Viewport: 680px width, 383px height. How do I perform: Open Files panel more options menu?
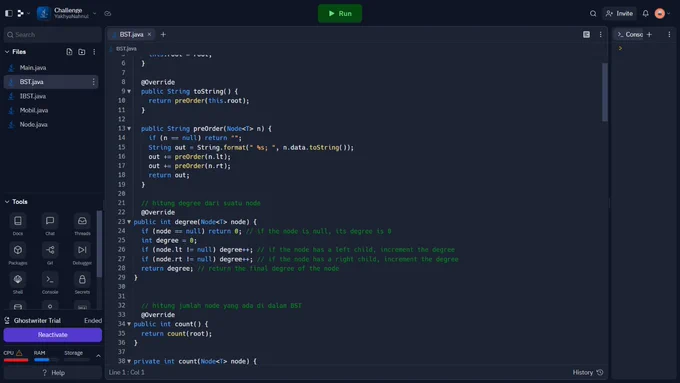[x=94, y=52]
